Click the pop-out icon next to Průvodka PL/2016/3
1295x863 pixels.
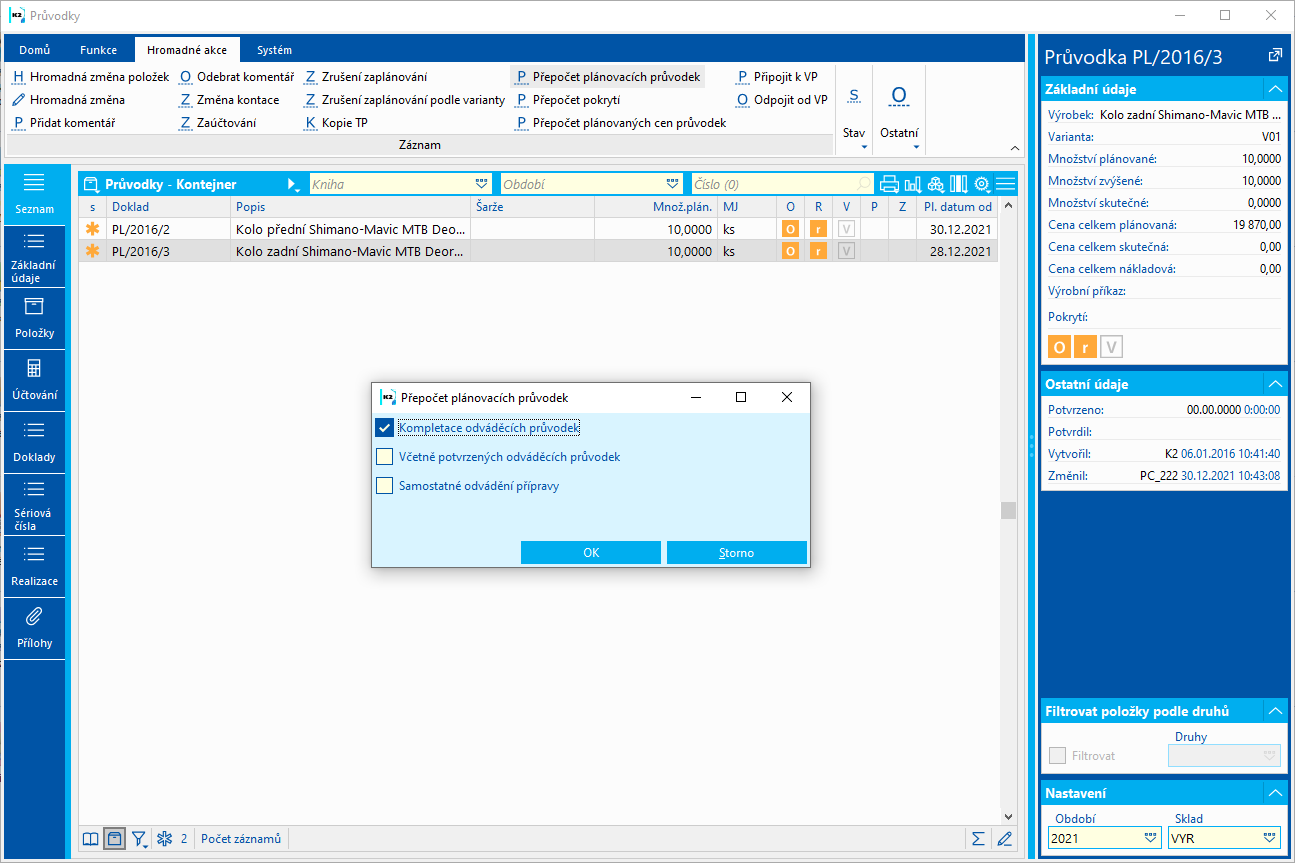click(x=1274, y=56)
